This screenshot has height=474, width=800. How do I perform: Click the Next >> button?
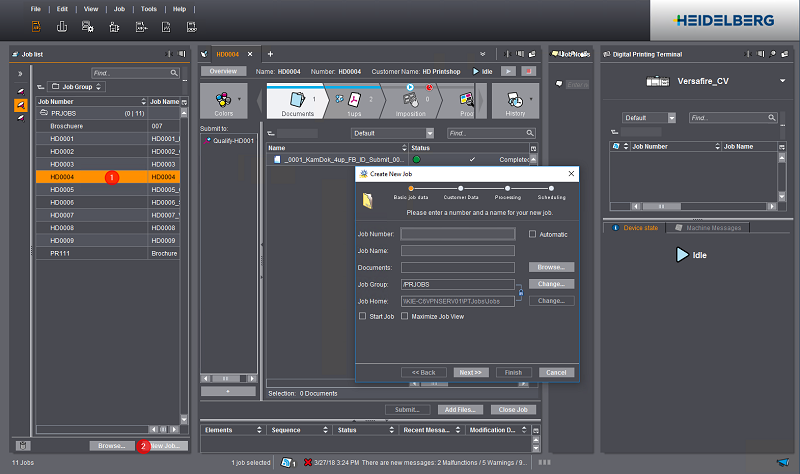coord(469,372)
